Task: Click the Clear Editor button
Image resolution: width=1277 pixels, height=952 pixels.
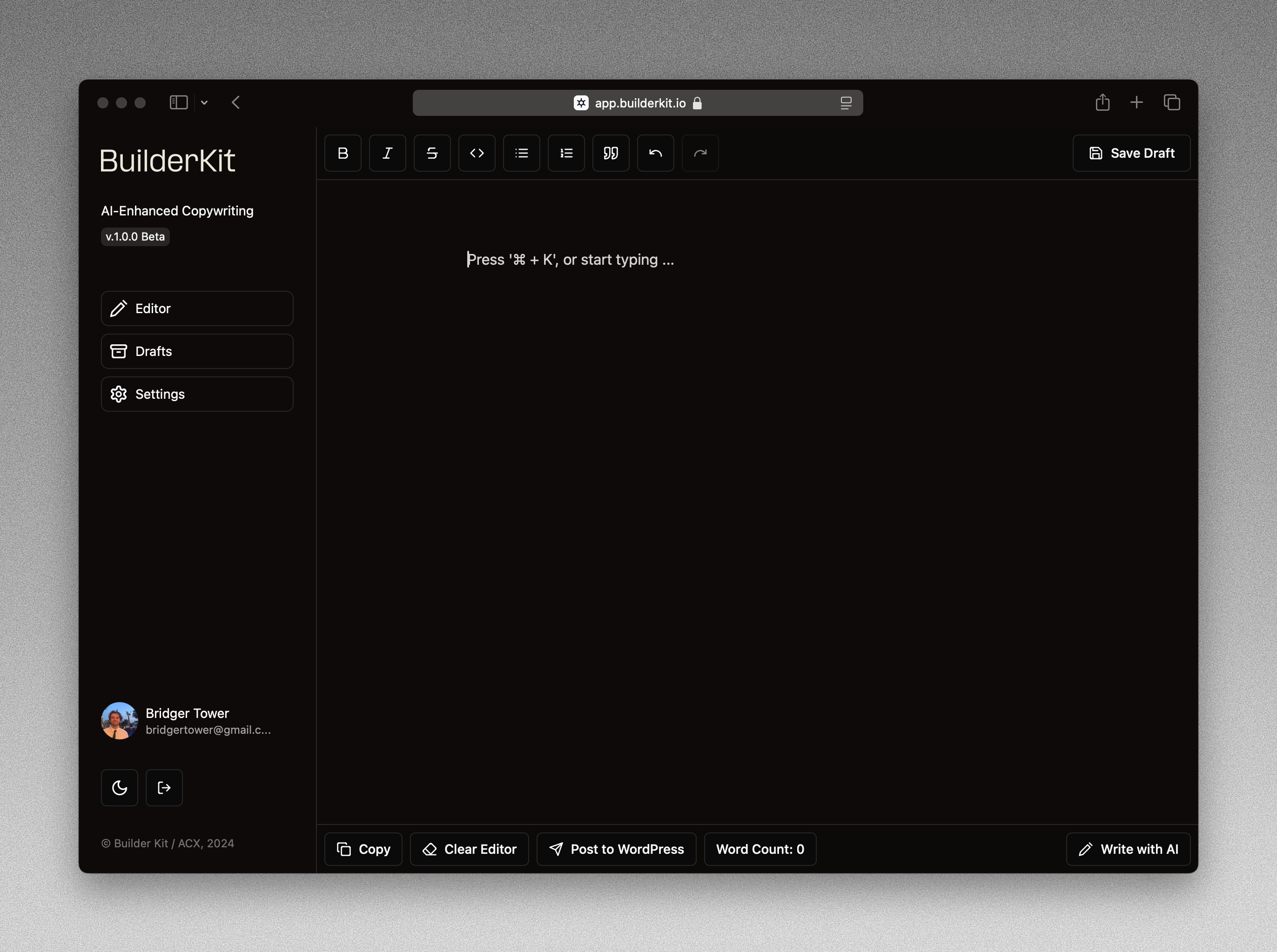Action: 469,850
